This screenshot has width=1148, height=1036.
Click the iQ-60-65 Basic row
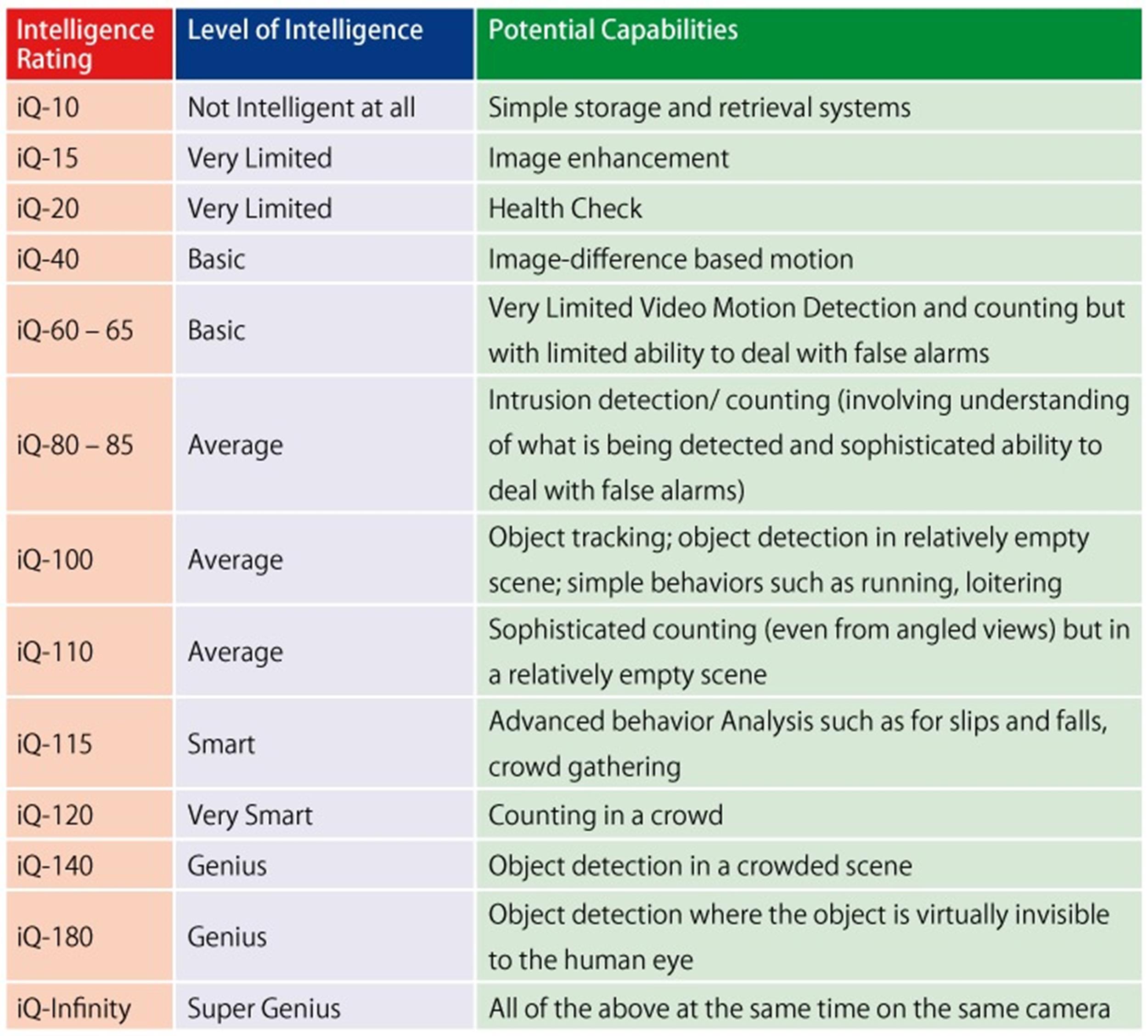574,330
